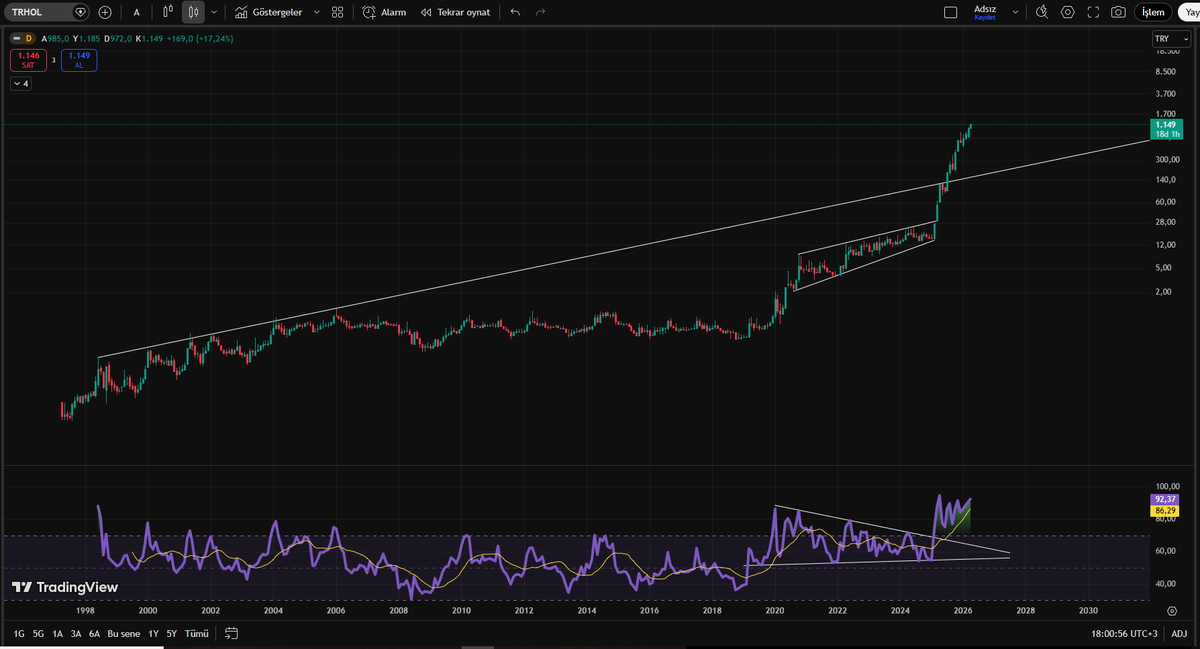Viewport: 1200px width, 649px height.
Task: Expand the layout management dropdown arrow
Action: pyautogui.click(x=1016, y=12)
